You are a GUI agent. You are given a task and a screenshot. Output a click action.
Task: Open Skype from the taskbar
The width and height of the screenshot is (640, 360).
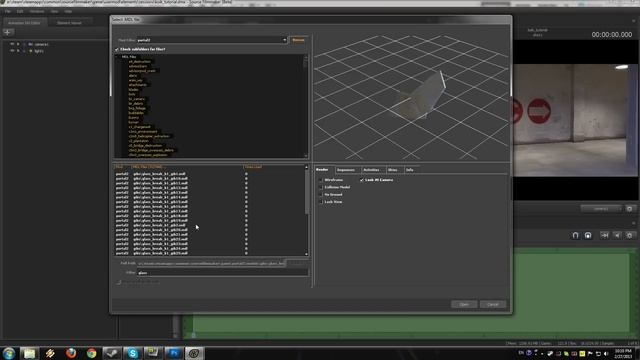click(133, 353)
